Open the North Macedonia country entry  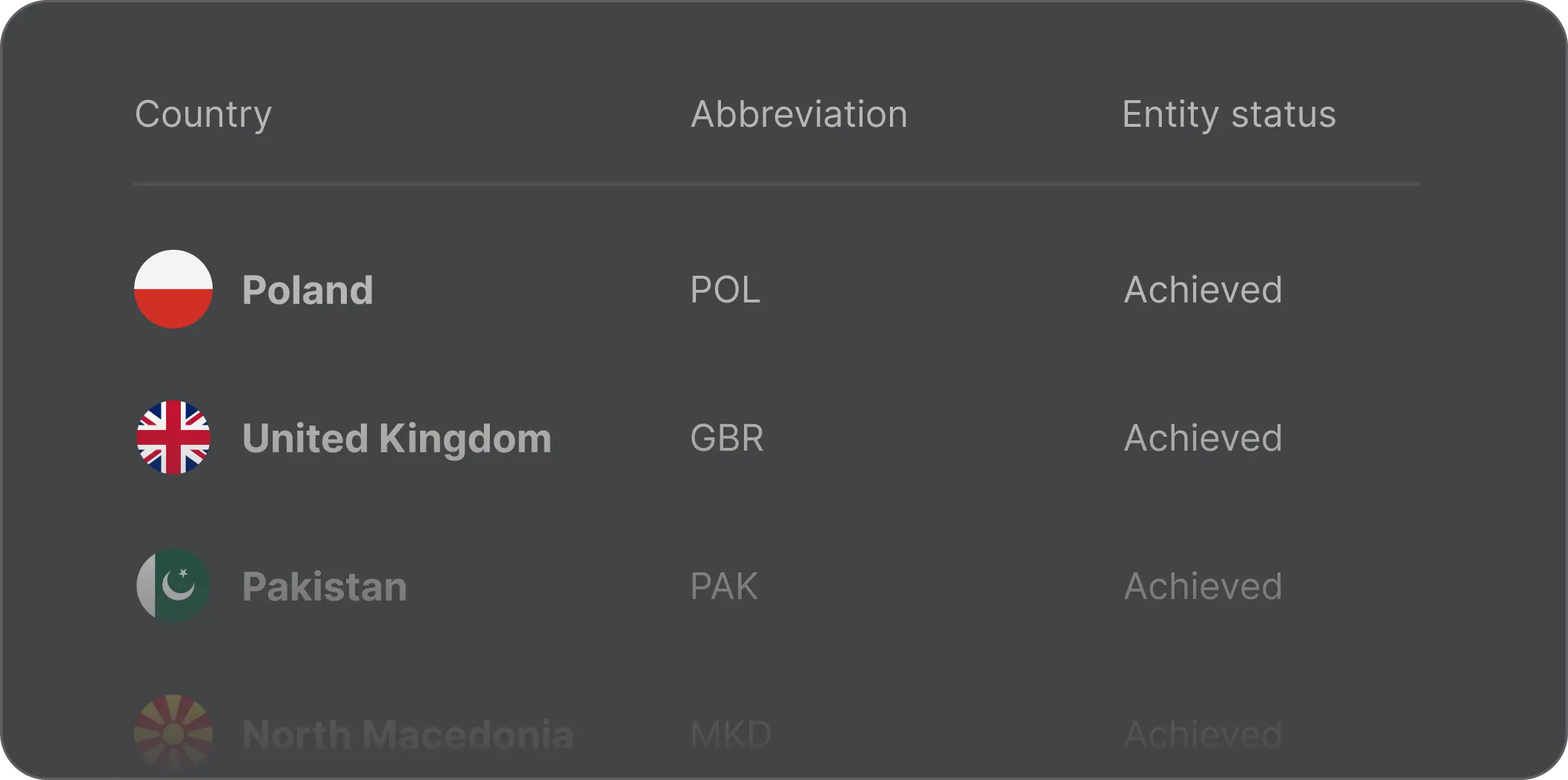[408, 735]
